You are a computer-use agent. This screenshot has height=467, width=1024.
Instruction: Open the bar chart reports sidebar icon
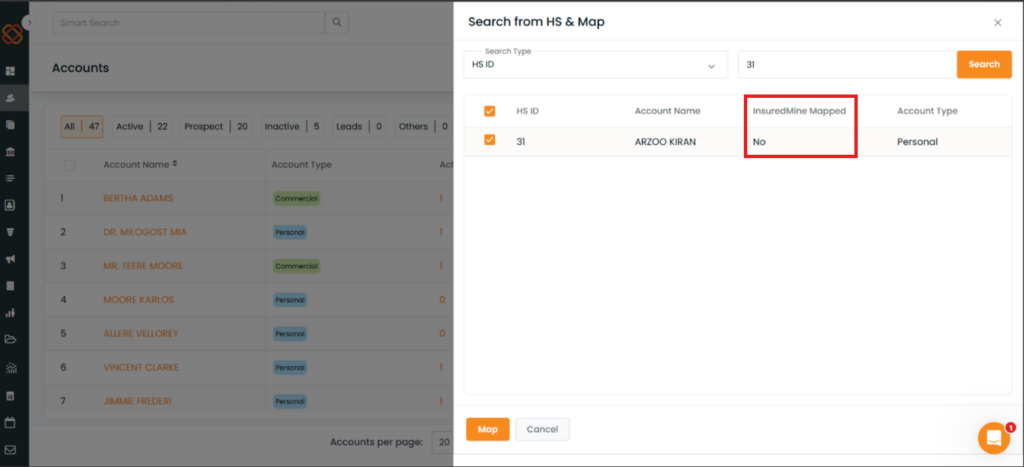(x=10, y=313)
